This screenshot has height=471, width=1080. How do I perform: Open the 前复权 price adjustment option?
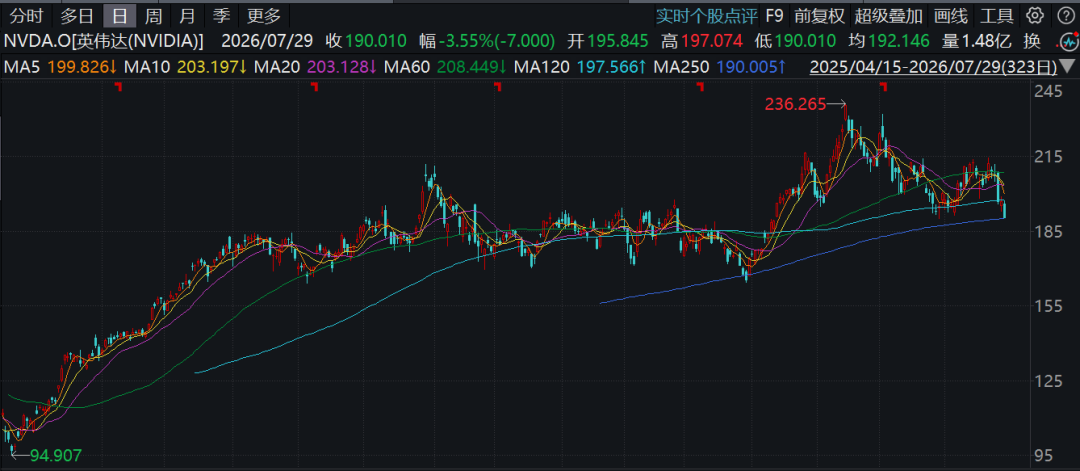click(x=819, y=15)
